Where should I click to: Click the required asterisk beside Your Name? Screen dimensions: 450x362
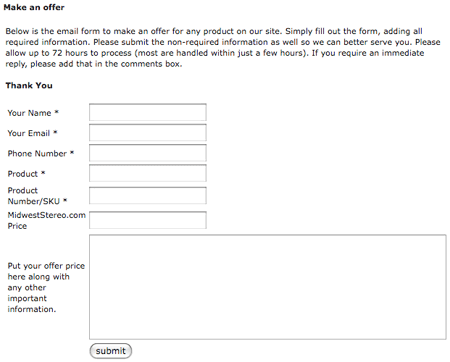click(x=57, y=112)
